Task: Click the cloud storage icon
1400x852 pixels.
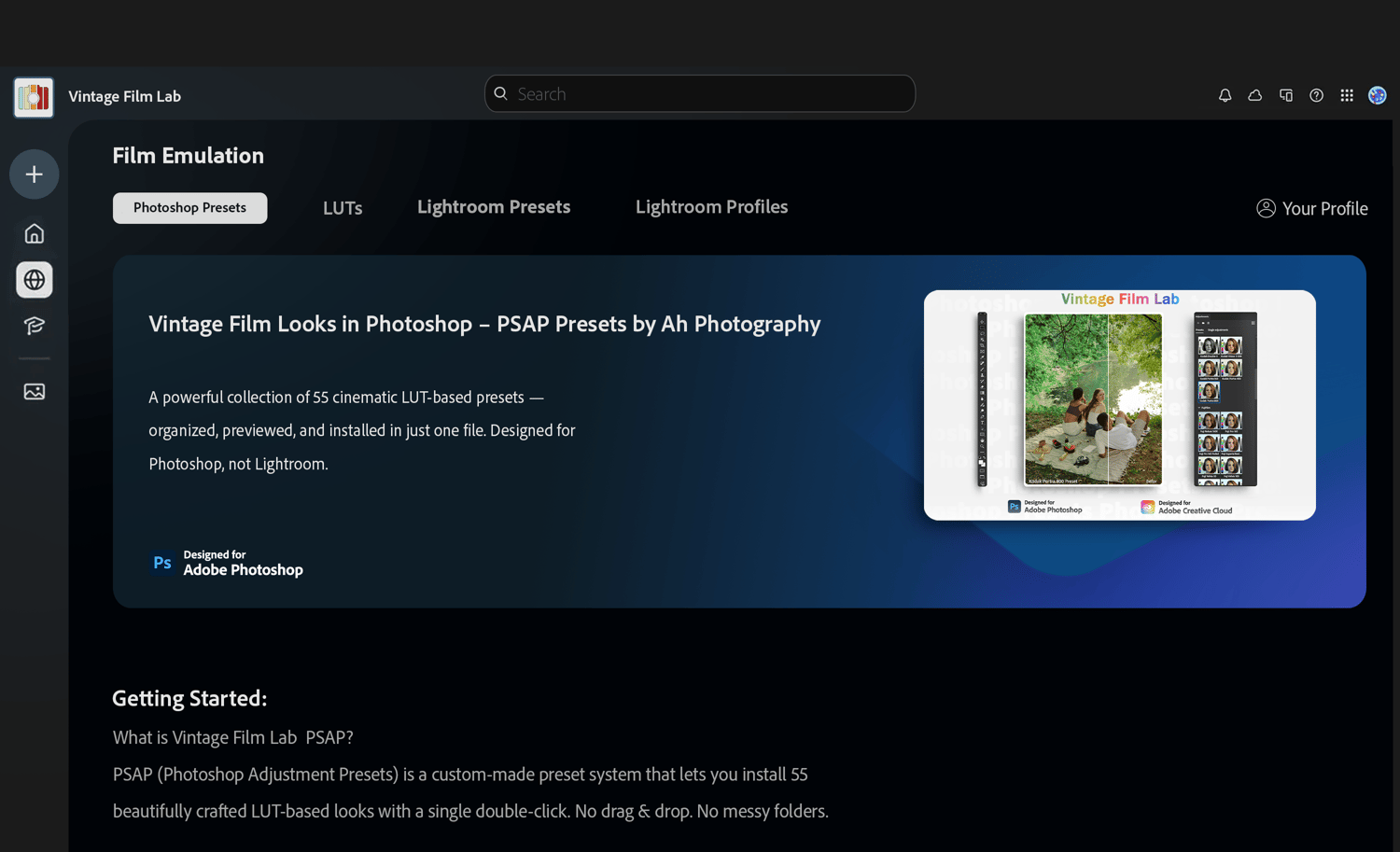Action: coord(1255,95)
